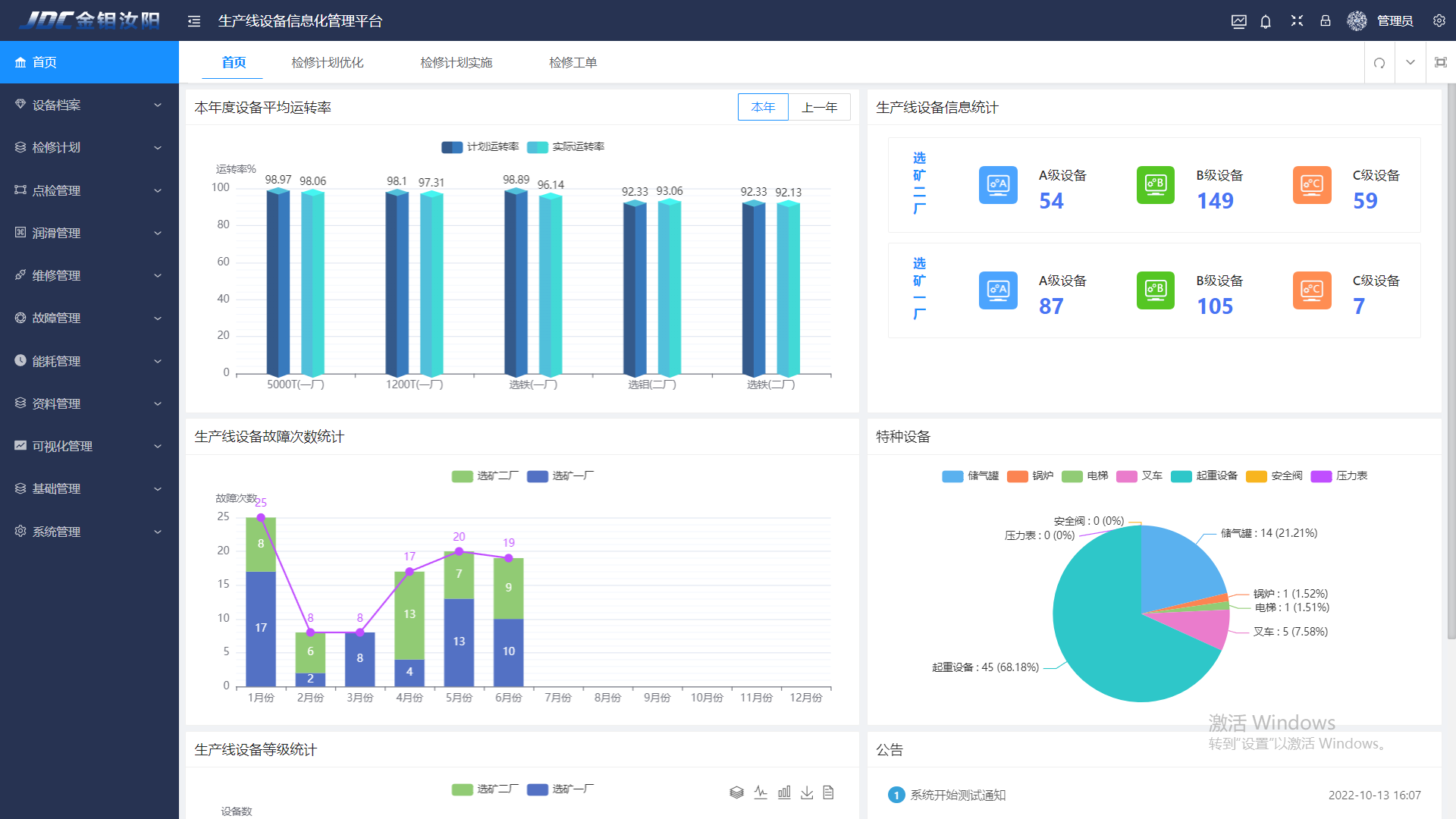This screenshot has width=1456, height=819.
Task: Download the grade chart as an image
Action: [x=807, y=792]
